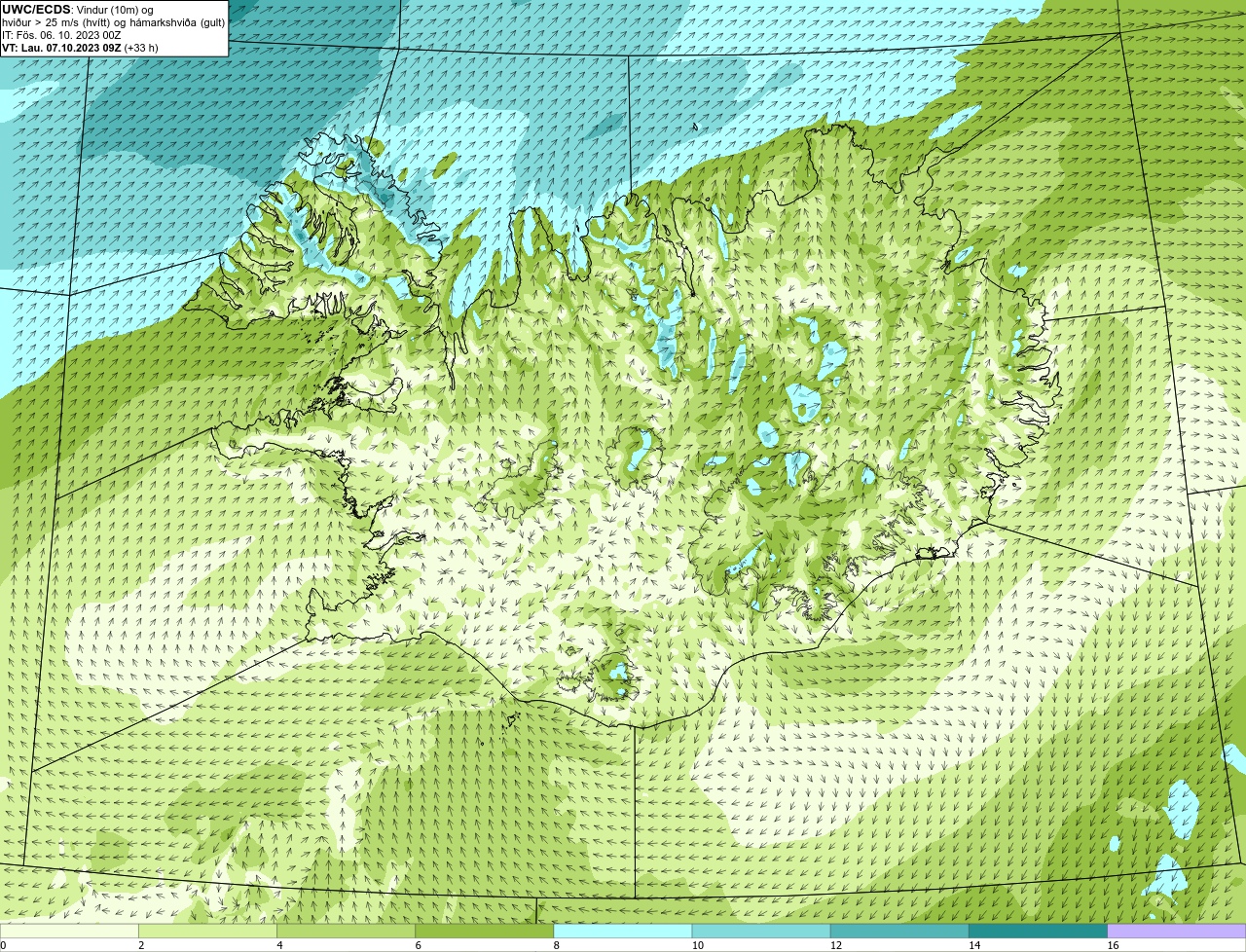Click the legend scale label '2'

(141, 945)
